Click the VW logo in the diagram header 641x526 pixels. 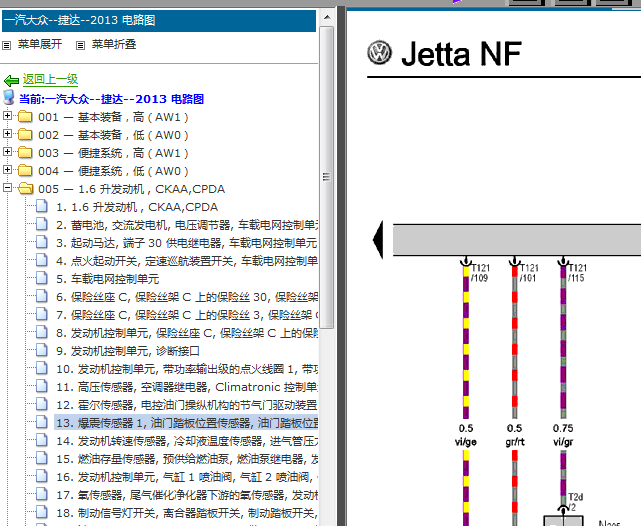click(x=379, y=53)
